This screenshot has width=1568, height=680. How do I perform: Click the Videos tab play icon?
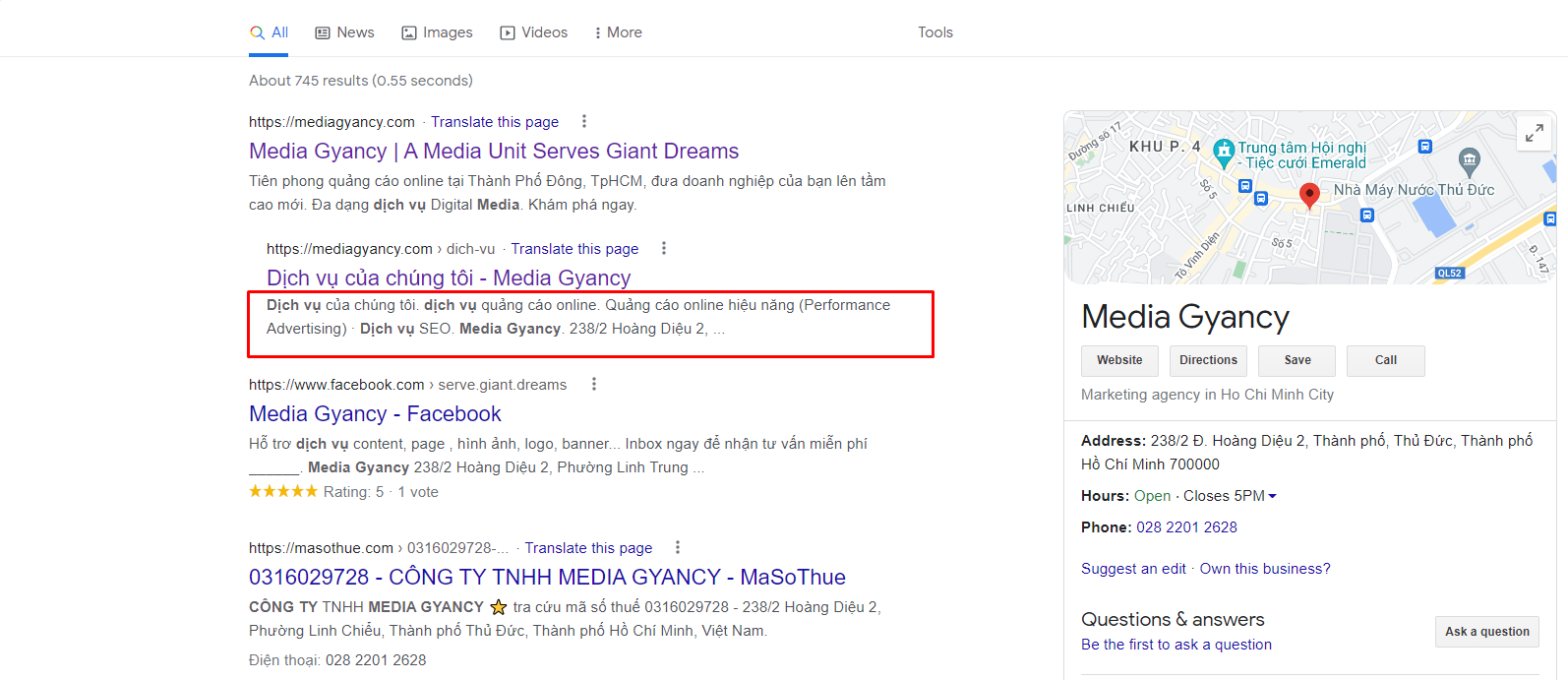coord(508,32)
